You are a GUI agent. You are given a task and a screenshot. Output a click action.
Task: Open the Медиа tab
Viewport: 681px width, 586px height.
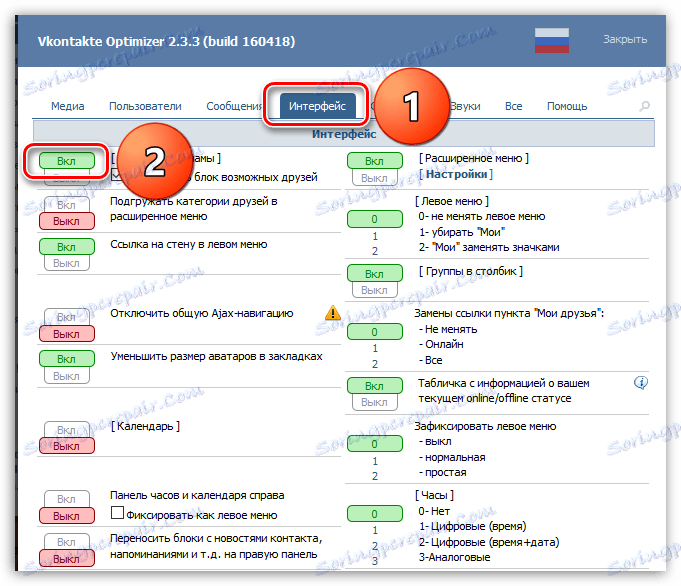click(68, 106)
